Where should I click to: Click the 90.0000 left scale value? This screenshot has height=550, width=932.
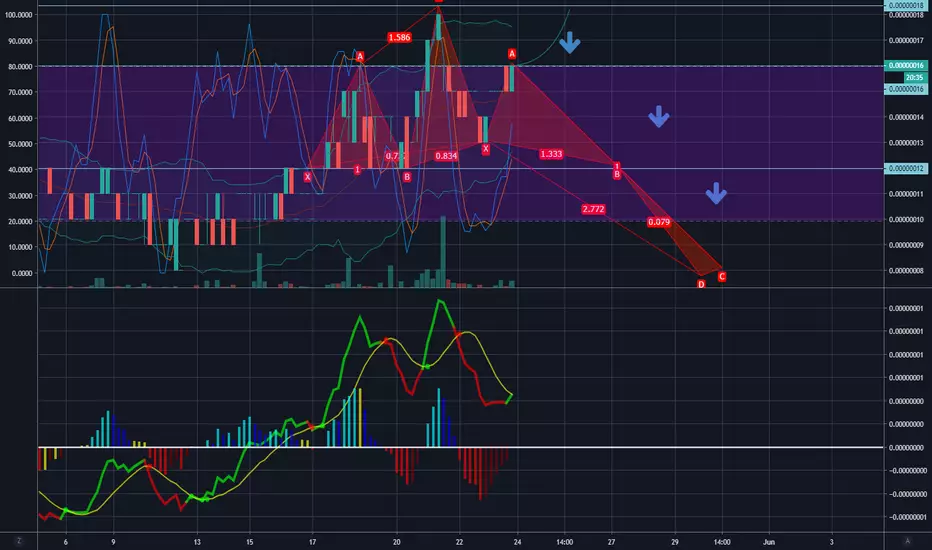[x=20, y=41]
